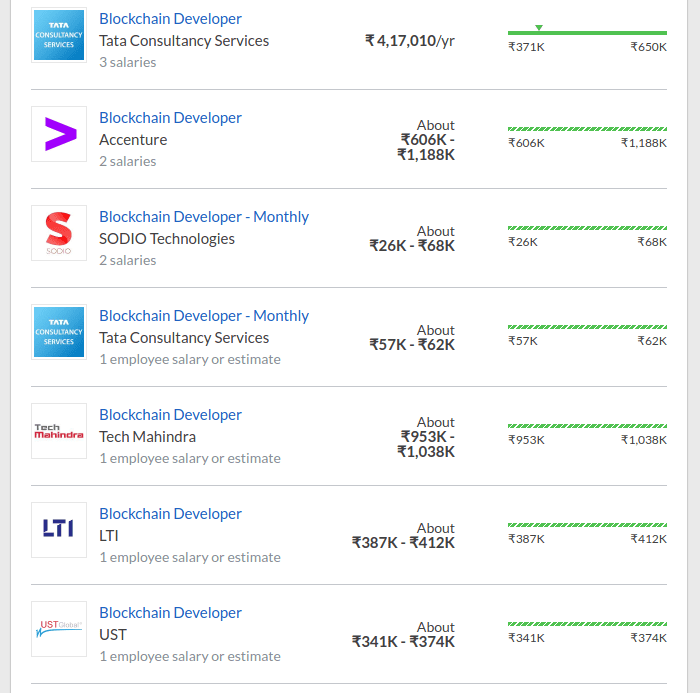Click the Accenture striped salary range bar

587,129
